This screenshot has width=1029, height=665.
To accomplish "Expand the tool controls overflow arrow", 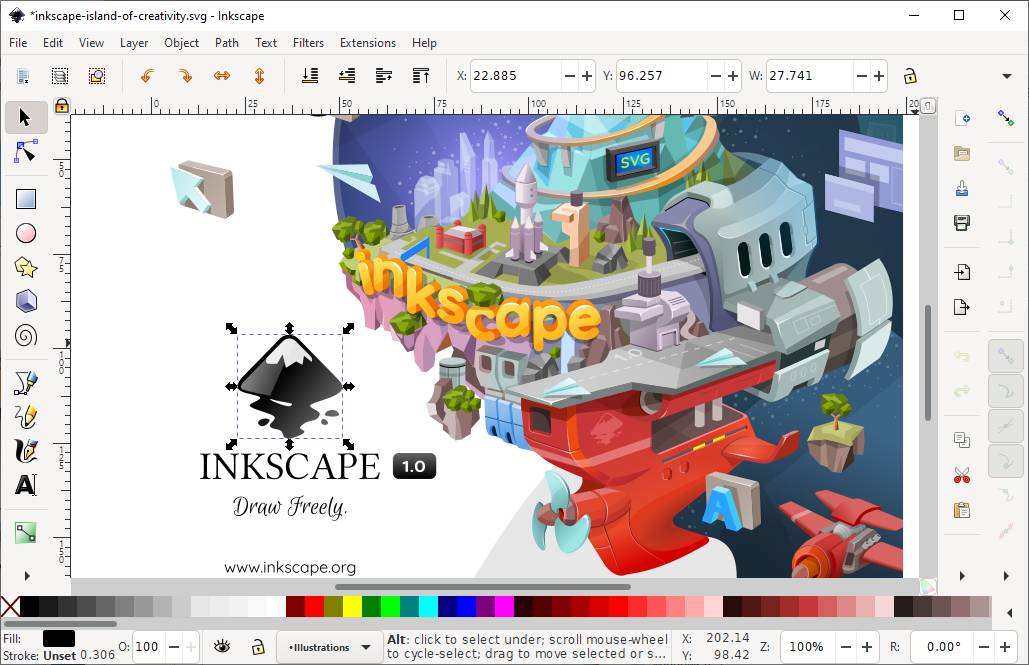I will click(1007, 76).
